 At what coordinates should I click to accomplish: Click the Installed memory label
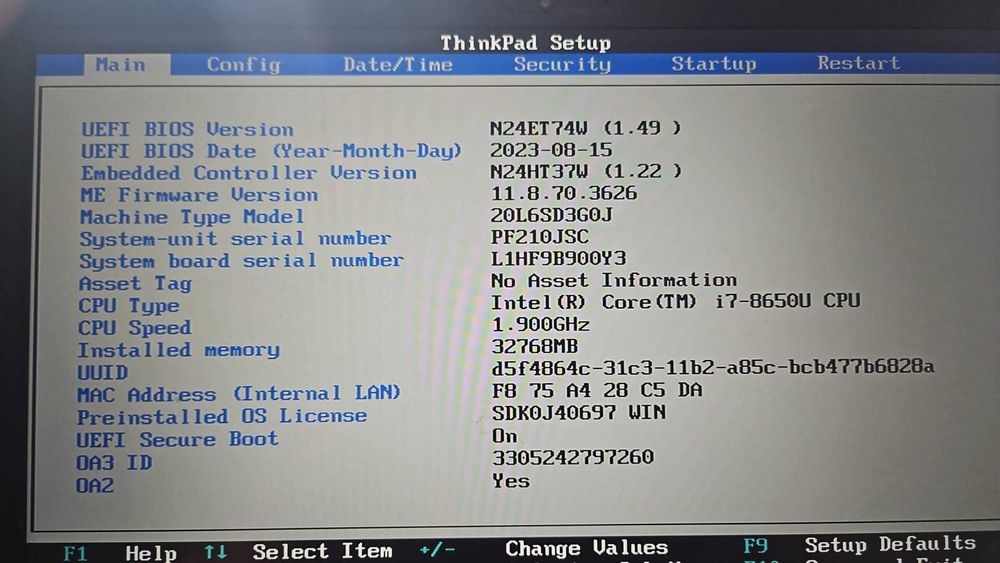179,350
